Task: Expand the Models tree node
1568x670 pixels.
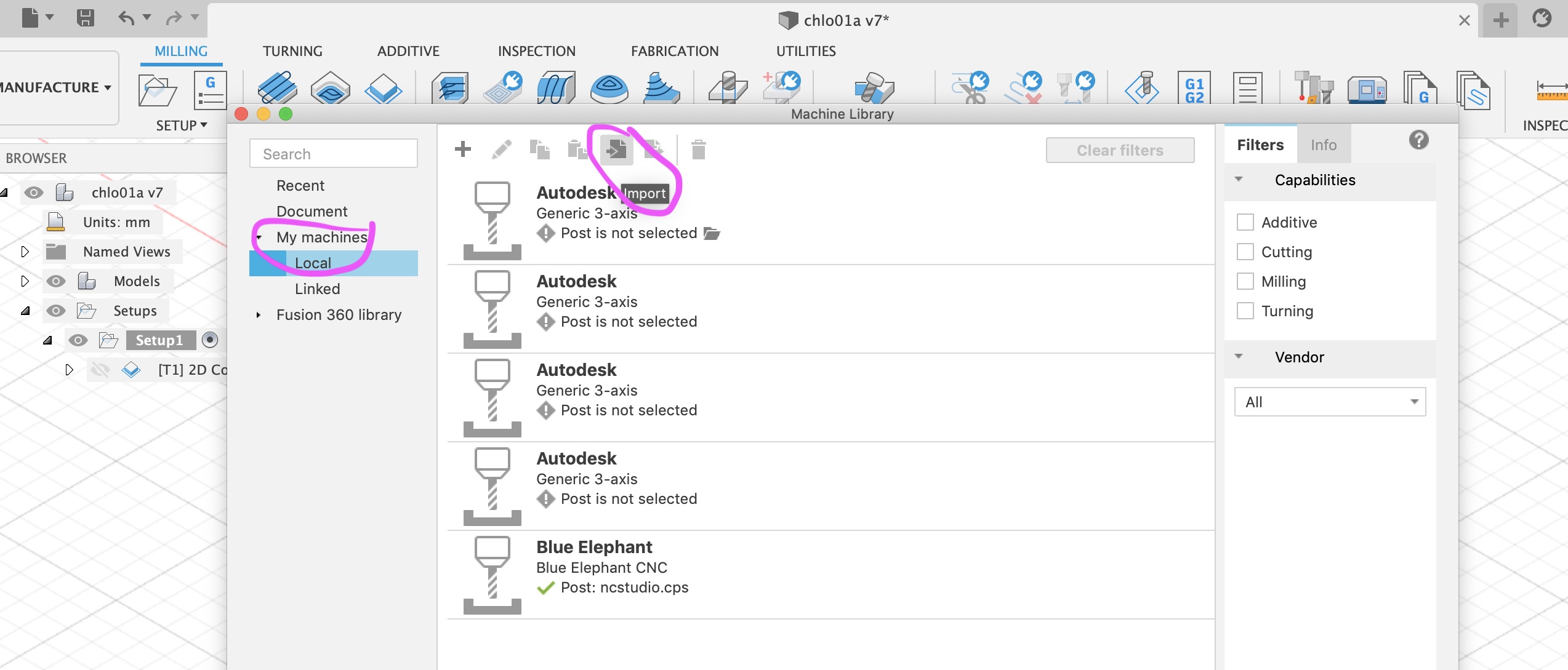Action: pyautogui.click(x=25, y=281)
